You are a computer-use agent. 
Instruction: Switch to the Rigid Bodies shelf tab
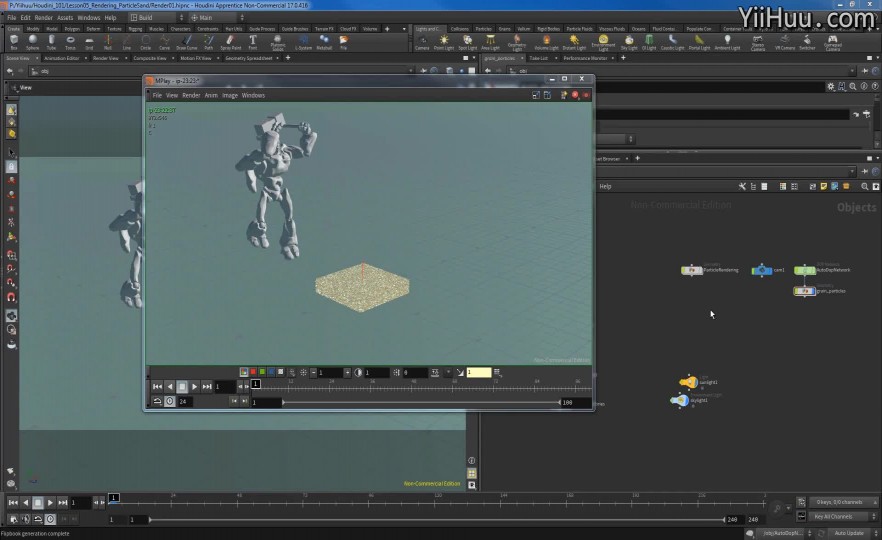pos(548,29)
